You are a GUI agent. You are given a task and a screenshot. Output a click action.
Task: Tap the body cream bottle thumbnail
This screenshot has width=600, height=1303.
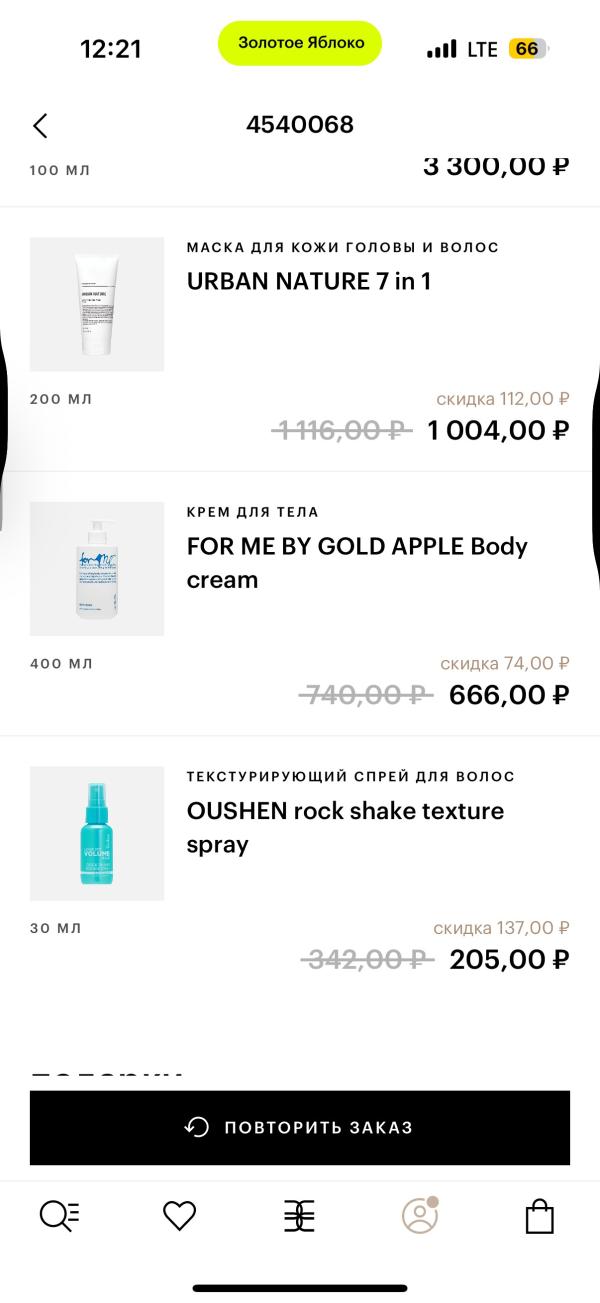pyautogui.click(x=97, y=569)
